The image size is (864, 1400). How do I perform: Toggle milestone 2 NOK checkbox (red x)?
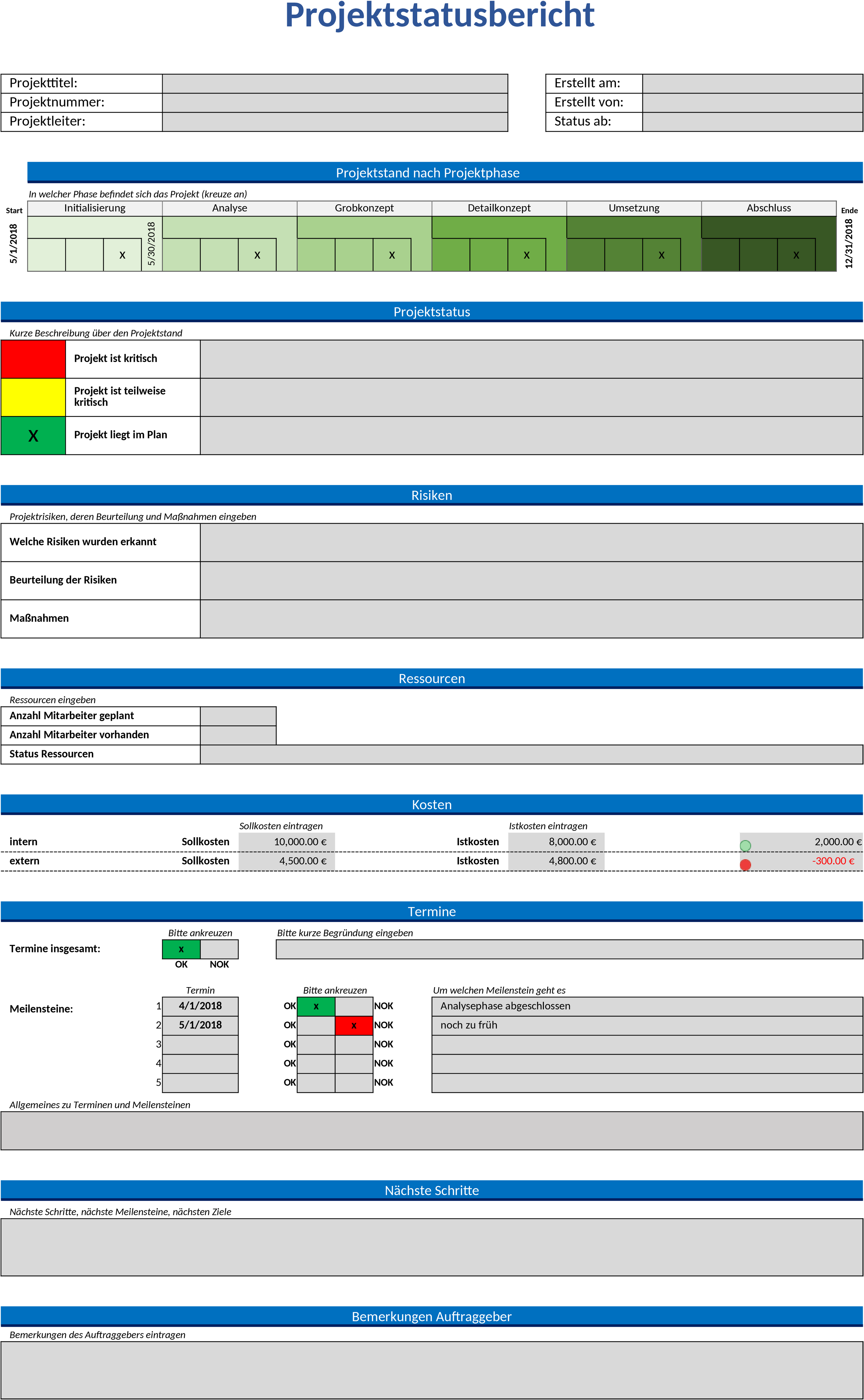[x=354, y=1026]
